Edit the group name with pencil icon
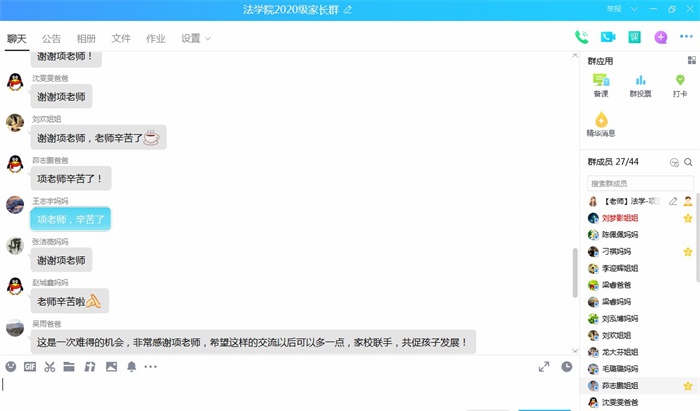 tap(348, 9)
